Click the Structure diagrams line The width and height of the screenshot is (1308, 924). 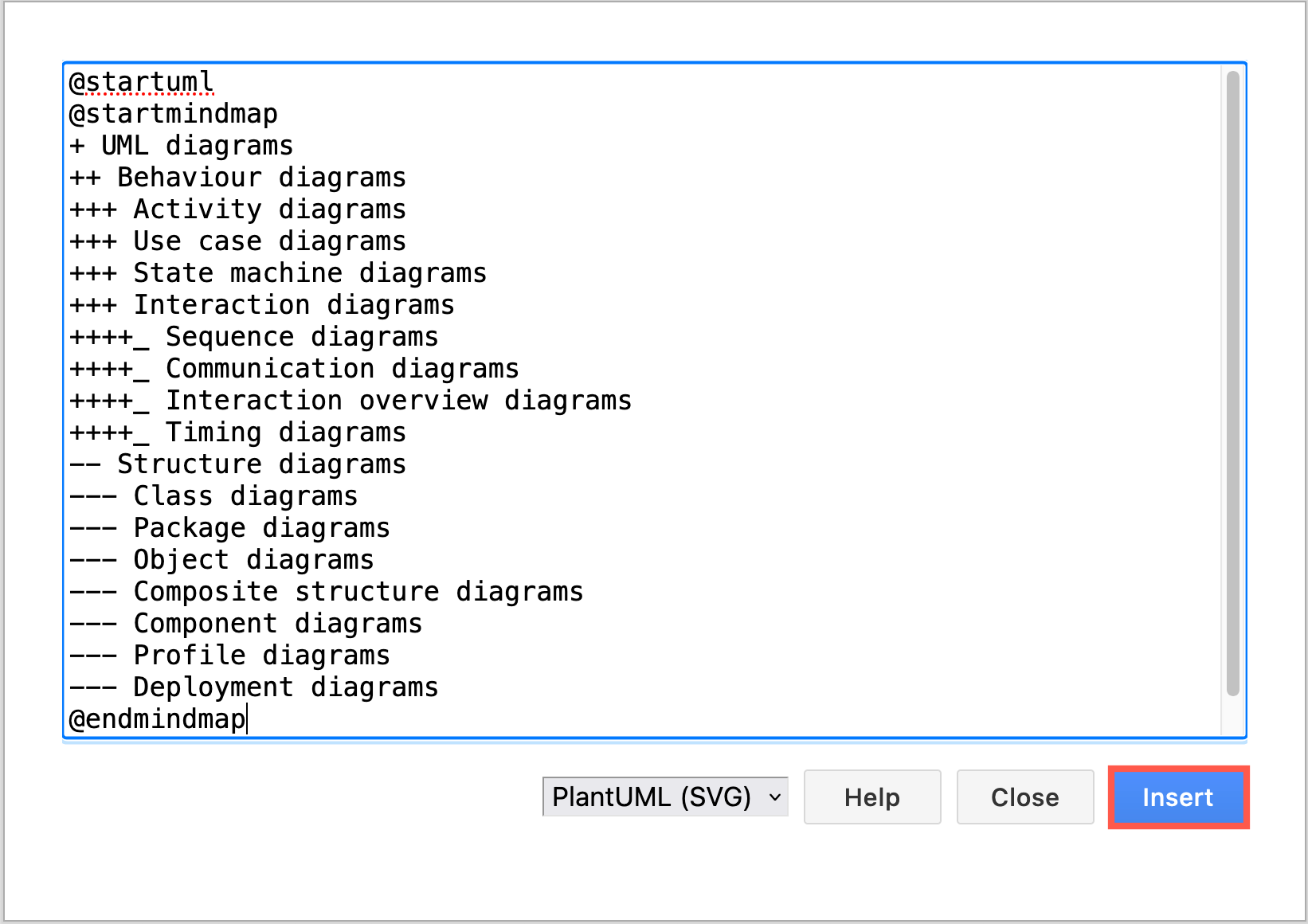coord(237,464)
